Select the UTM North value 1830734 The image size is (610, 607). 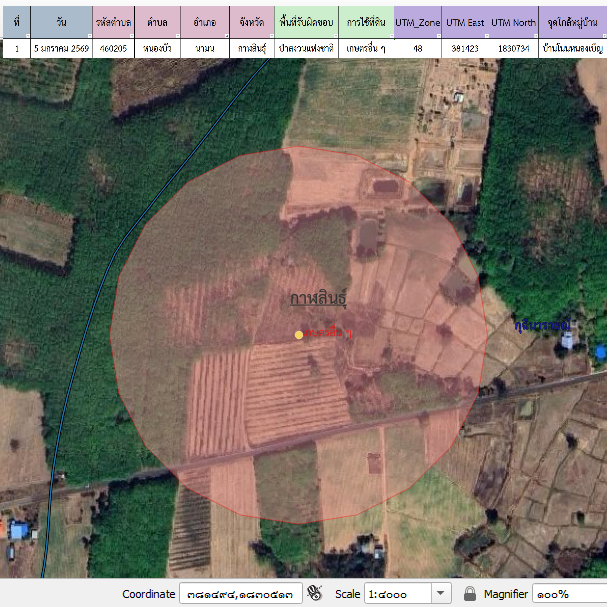tap(513, 47)
